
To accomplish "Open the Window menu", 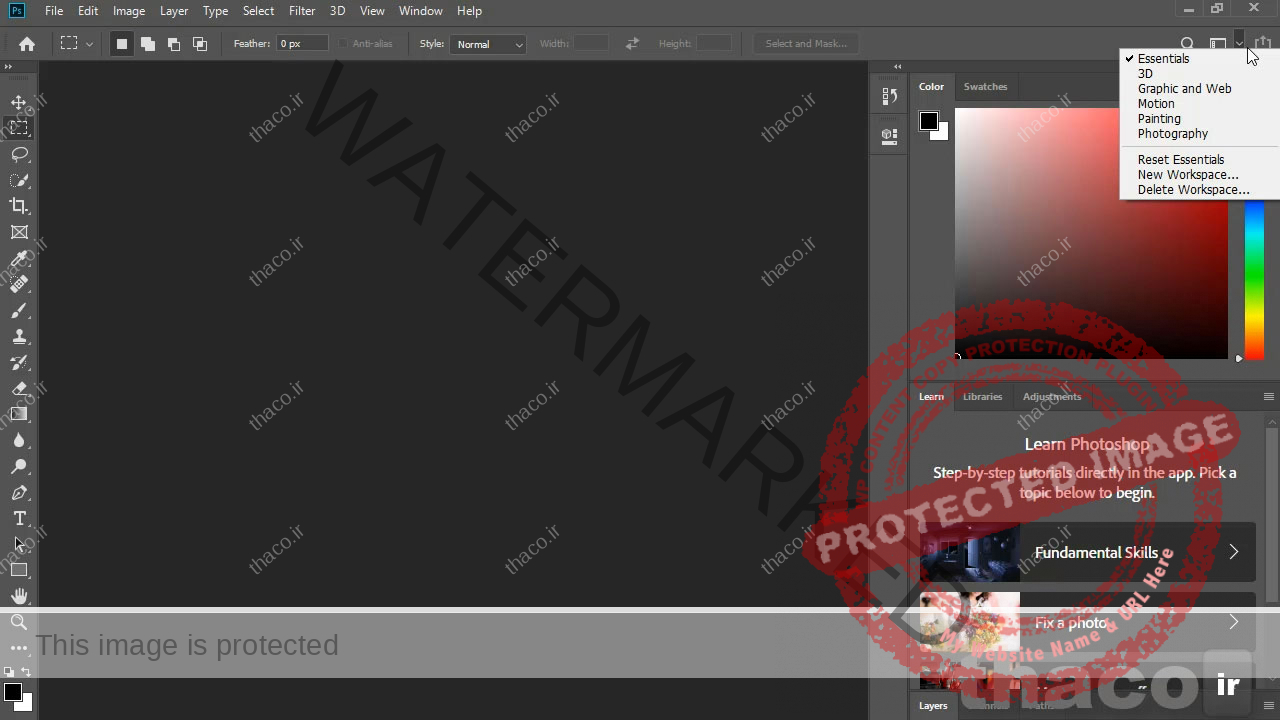I will [x=420, y=11].
